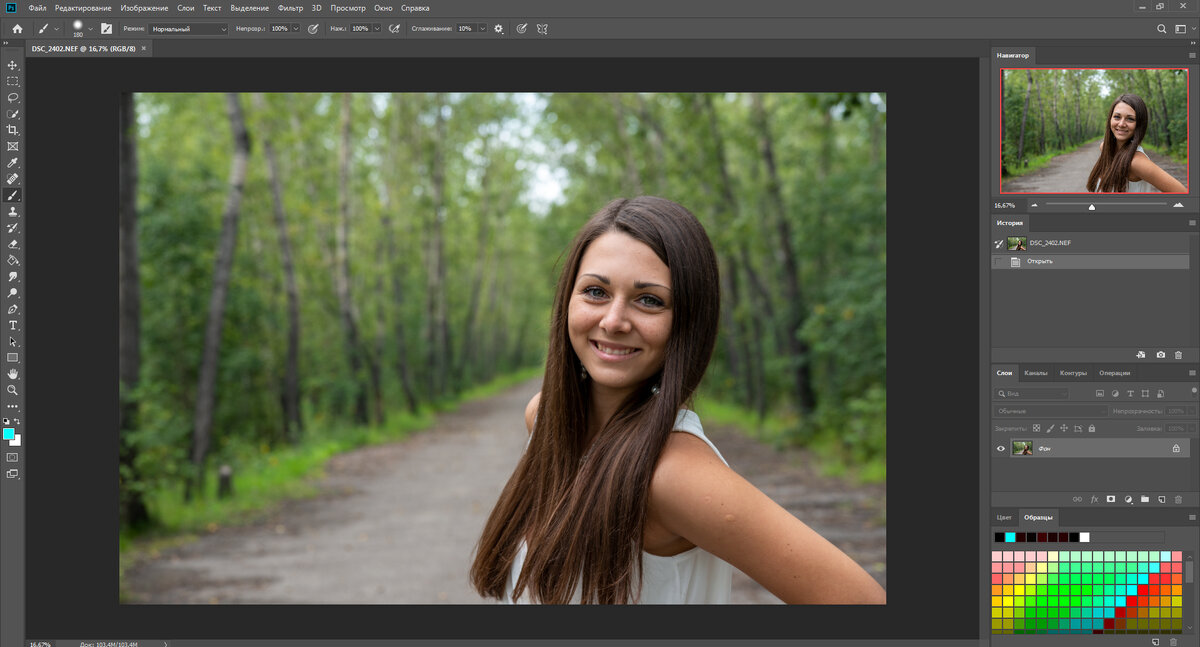
Task: Select the Healing Brush tool
Action: click(x=13, y=179)
